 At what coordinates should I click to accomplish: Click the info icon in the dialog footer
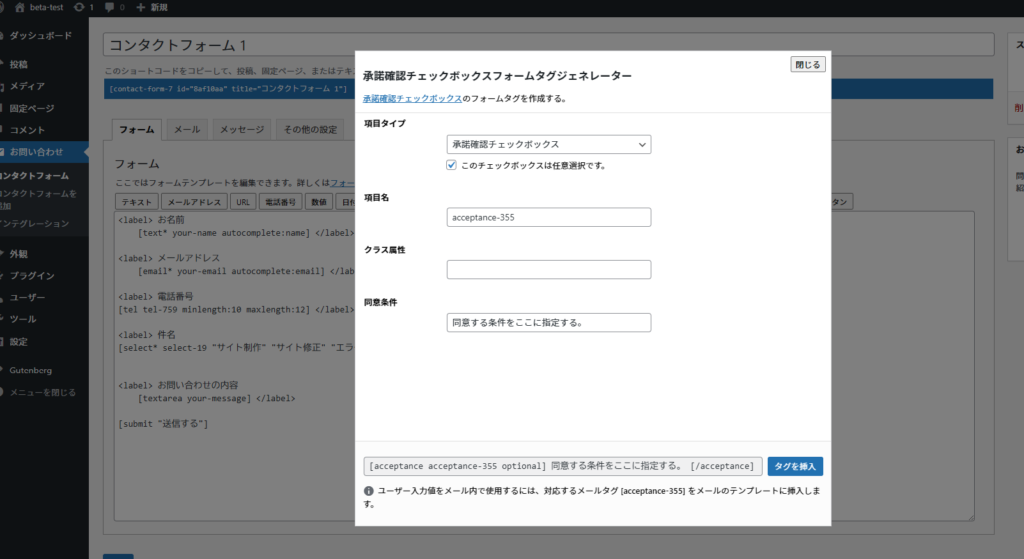click(368, 491)
